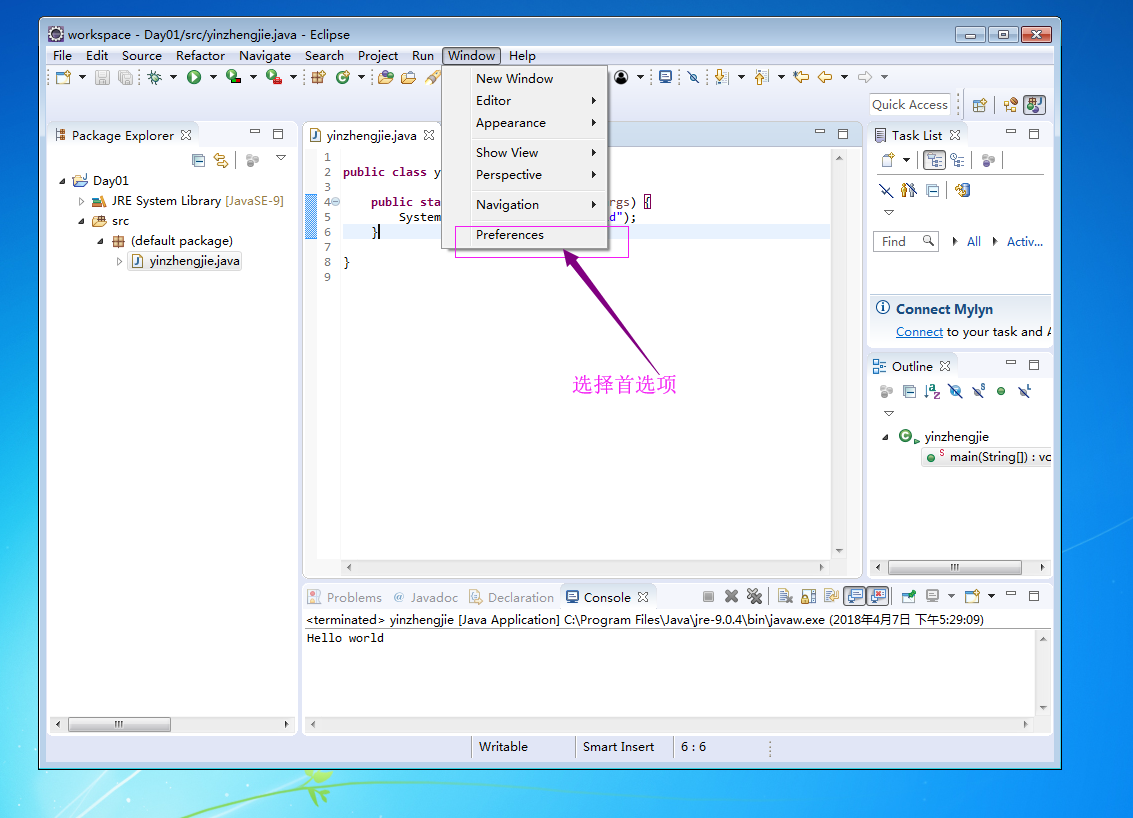Click the Next Annotation arrow icon
This screenshot has height=818, width=1133.
[721, 77]
